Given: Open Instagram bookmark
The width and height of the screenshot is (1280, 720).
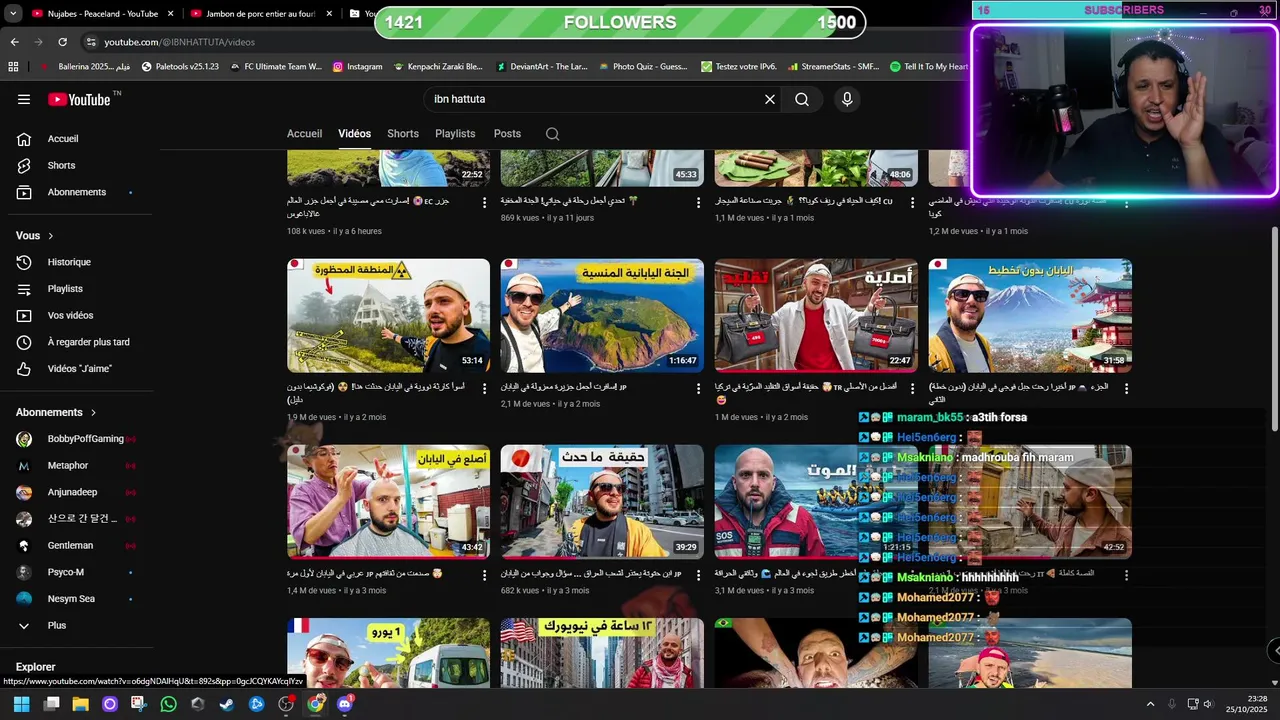Looking at the screenshot, I should coord(357,67).
